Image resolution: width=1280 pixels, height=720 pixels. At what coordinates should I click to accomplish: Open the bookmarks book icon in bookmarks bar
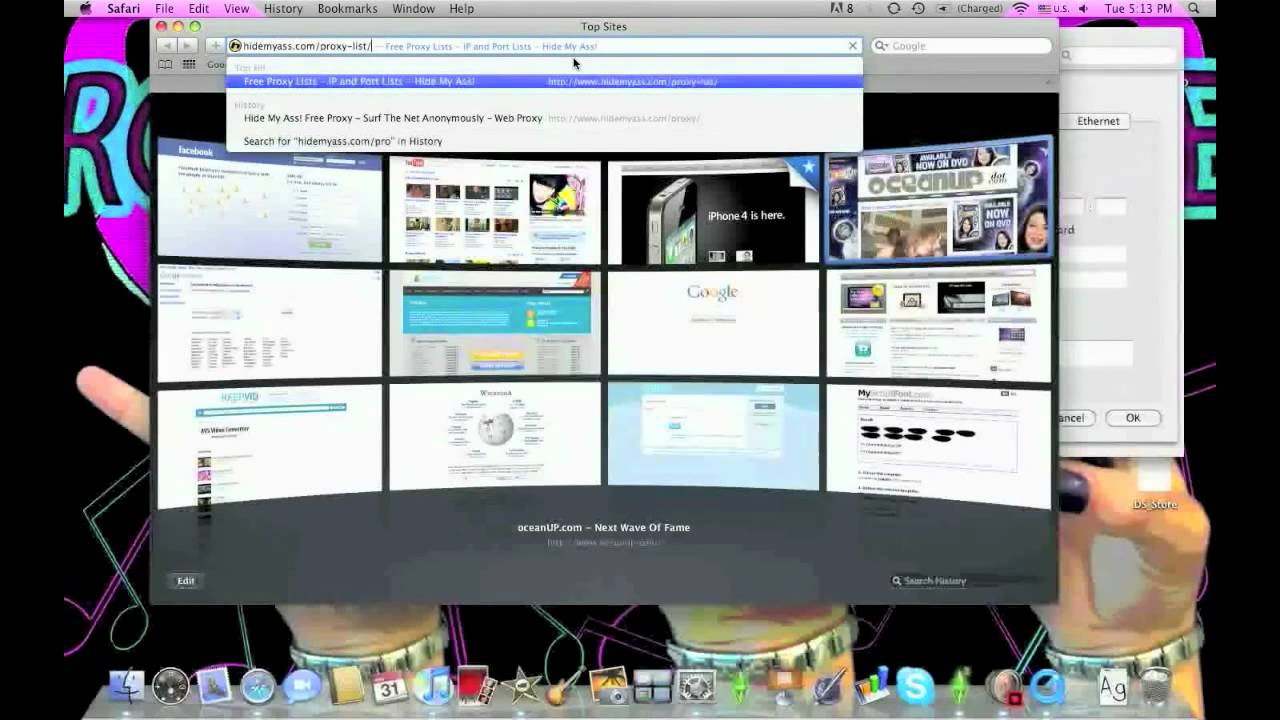(x=165, y=64)
